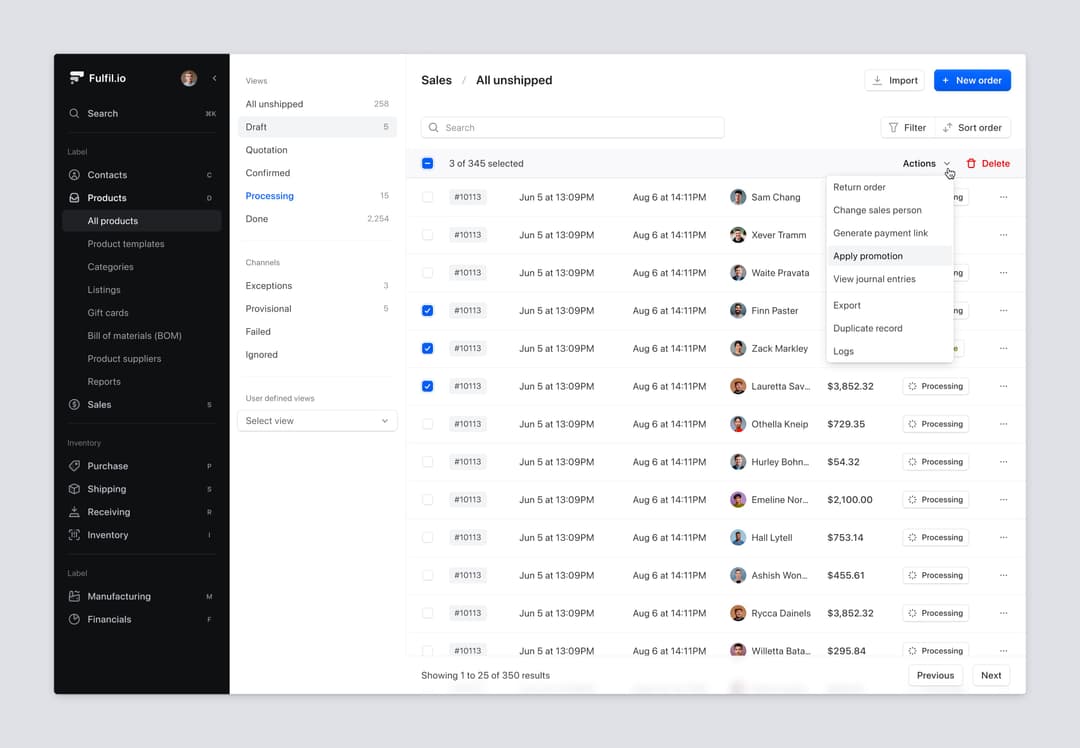
Task: Open the Inventory barcode icon item
Action: [x=74, y=535]
